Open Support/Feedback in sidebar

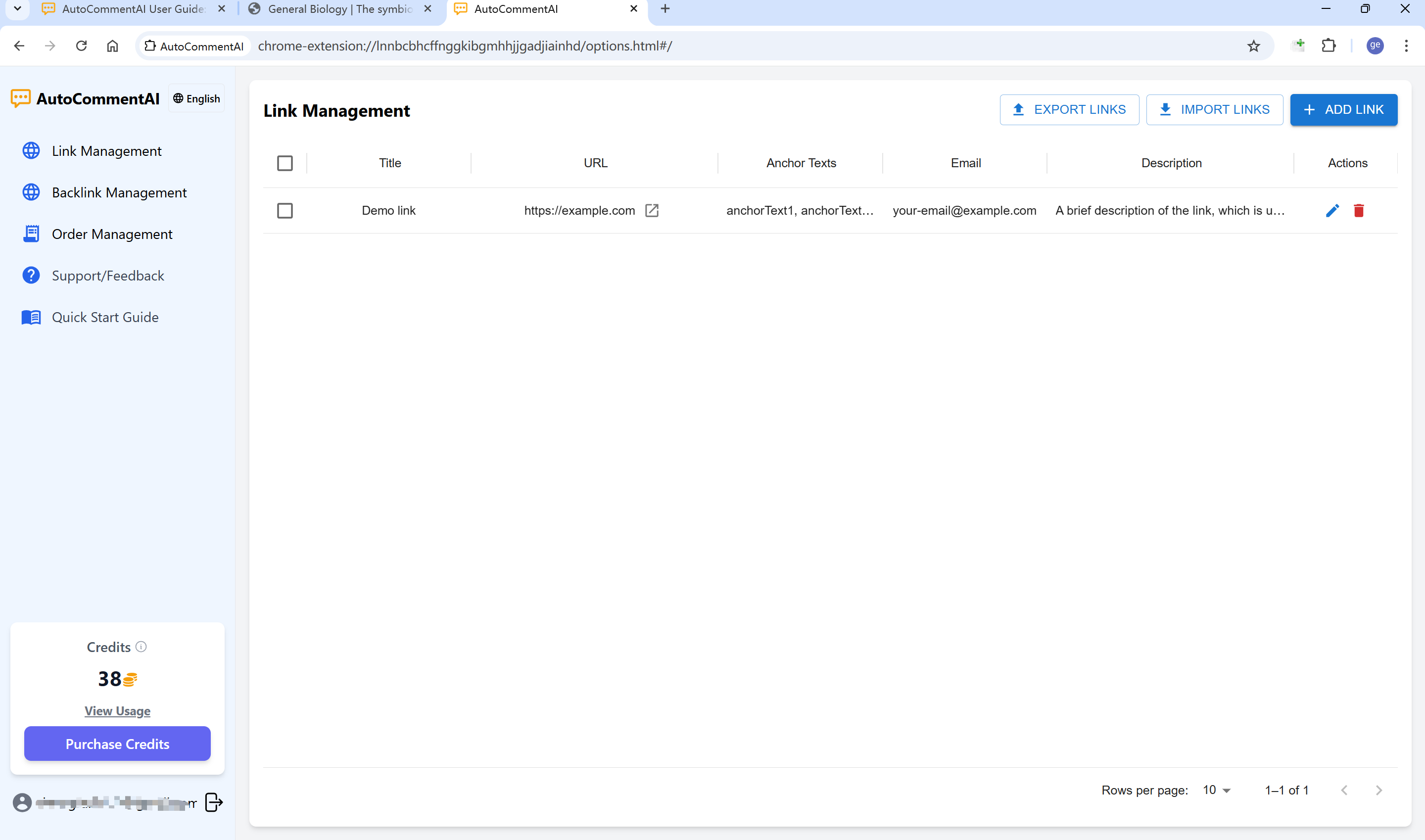click(107, 276)
